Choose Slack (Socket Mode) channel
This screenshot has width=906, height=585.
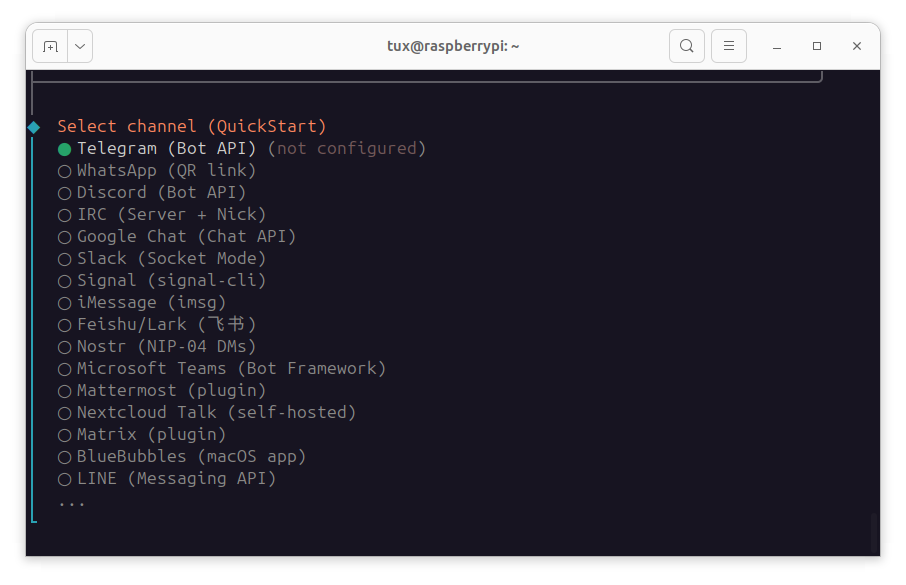[65, 259]
